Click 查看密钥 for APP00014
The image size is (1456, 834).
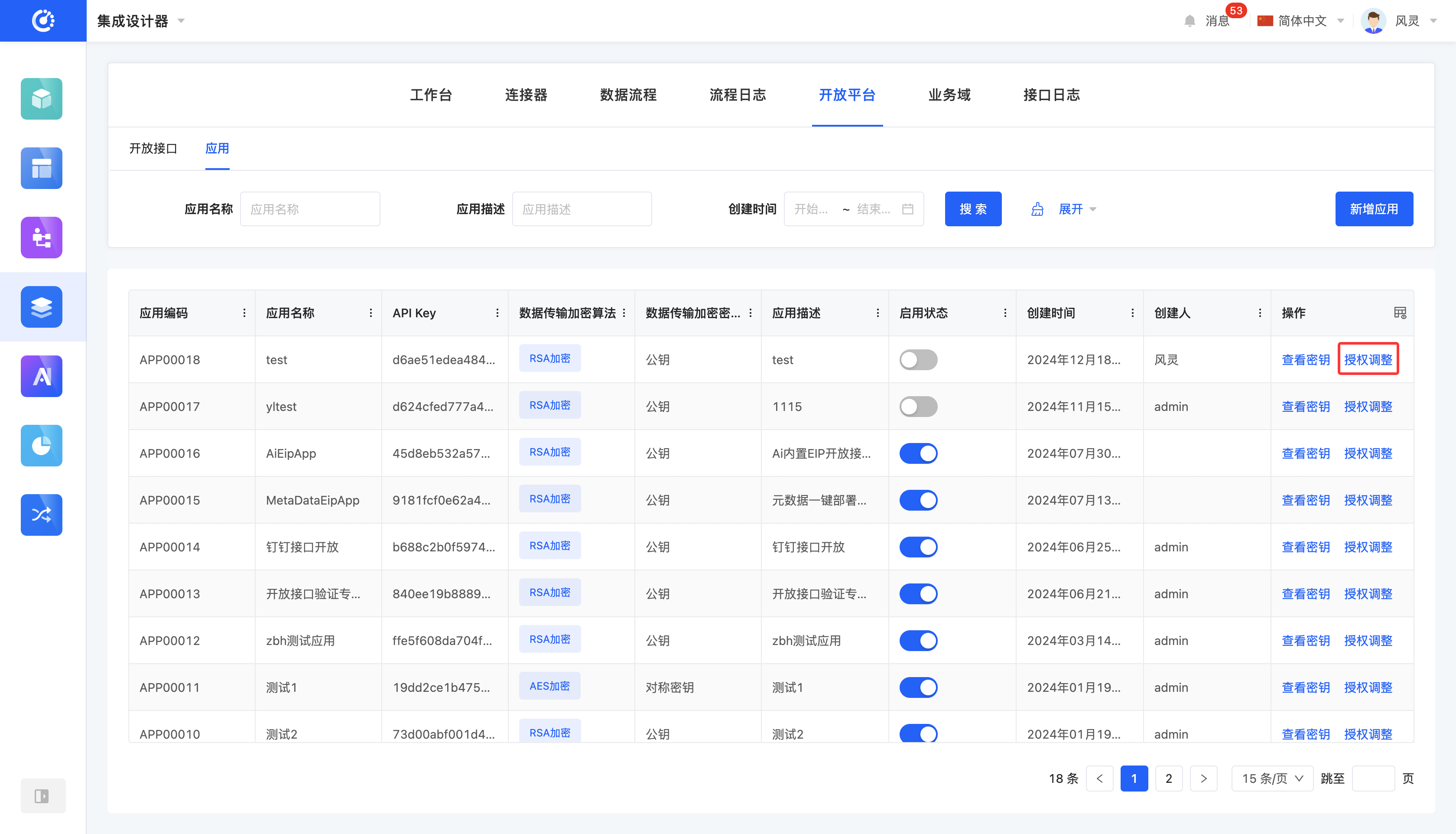coord(1305,547)
